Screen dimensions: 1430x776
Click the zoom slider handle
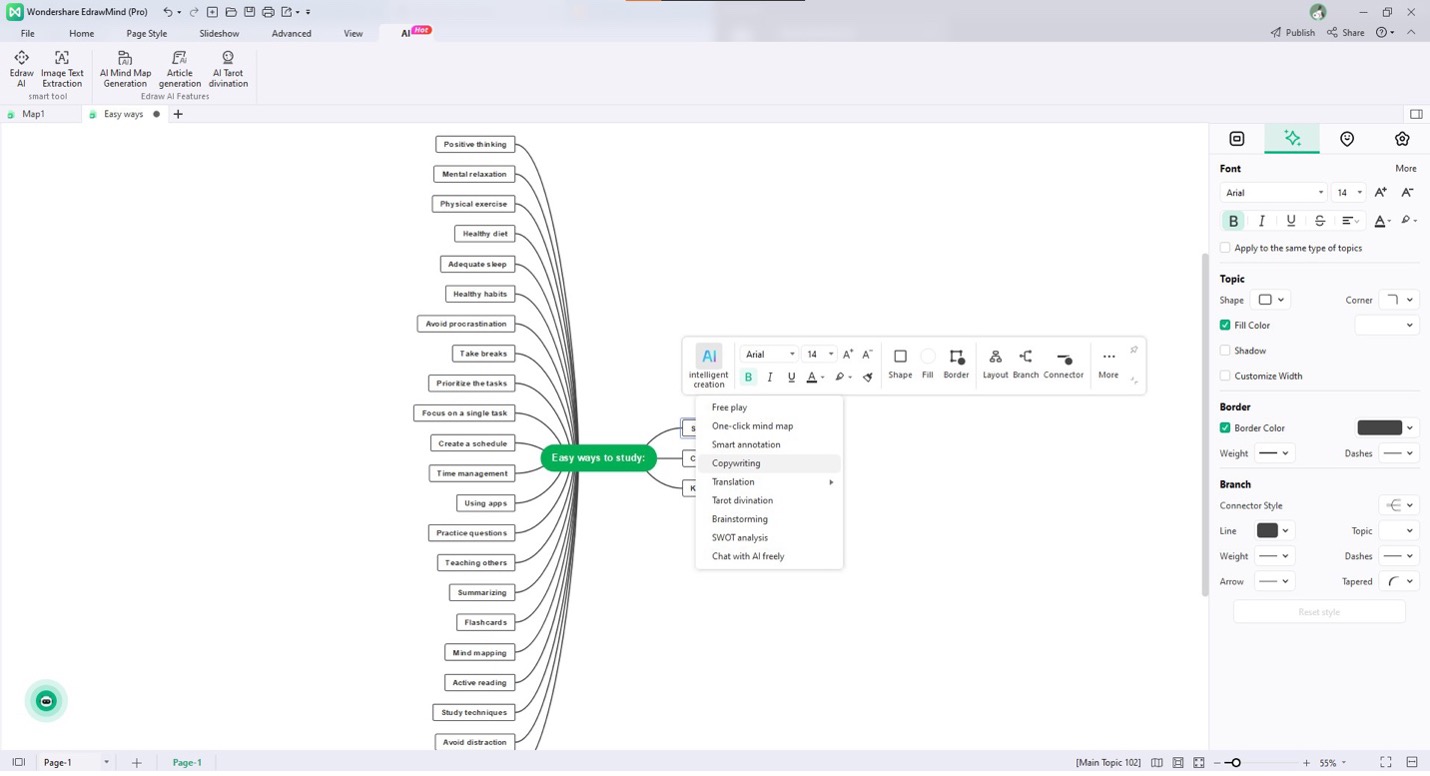(x=1236, y=763)
